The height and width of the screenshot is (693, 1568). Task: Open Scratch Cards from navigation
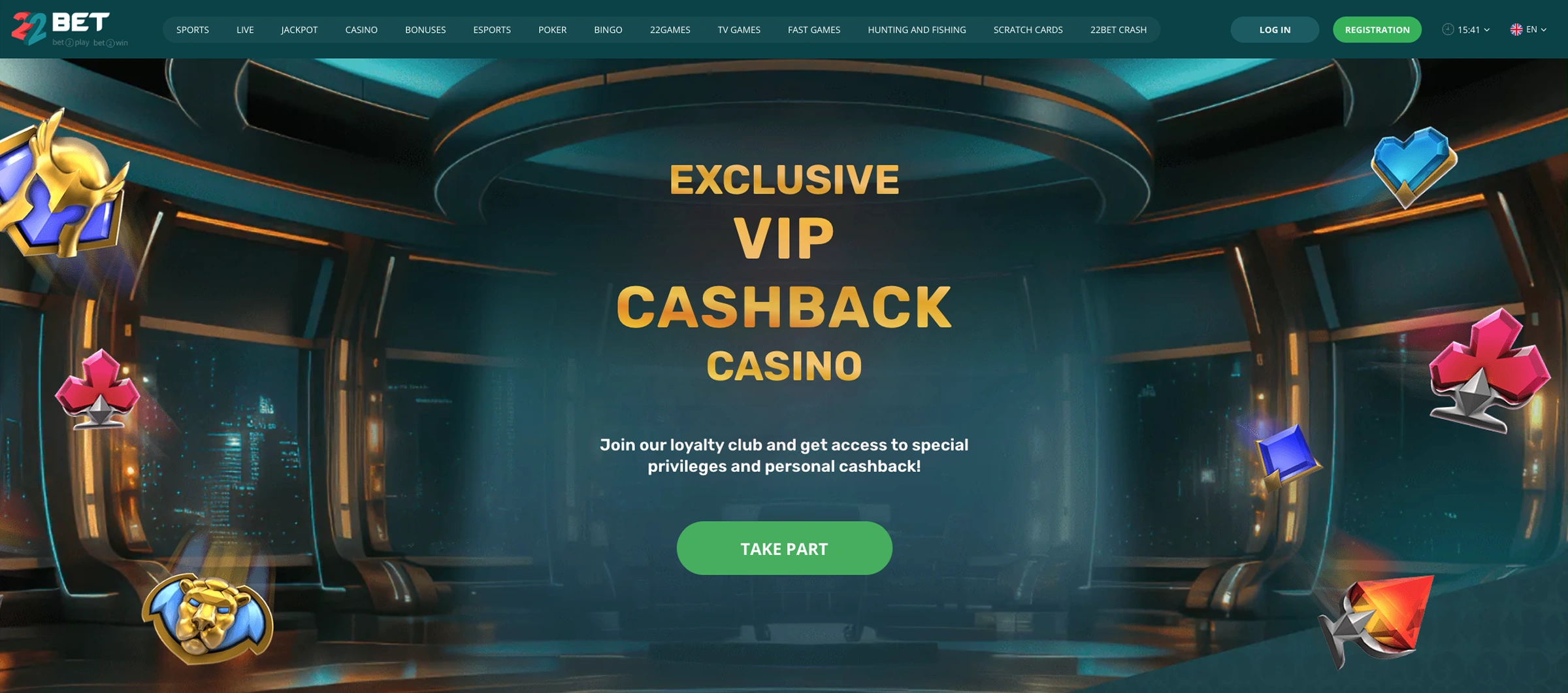click(x=1028, y=29)
